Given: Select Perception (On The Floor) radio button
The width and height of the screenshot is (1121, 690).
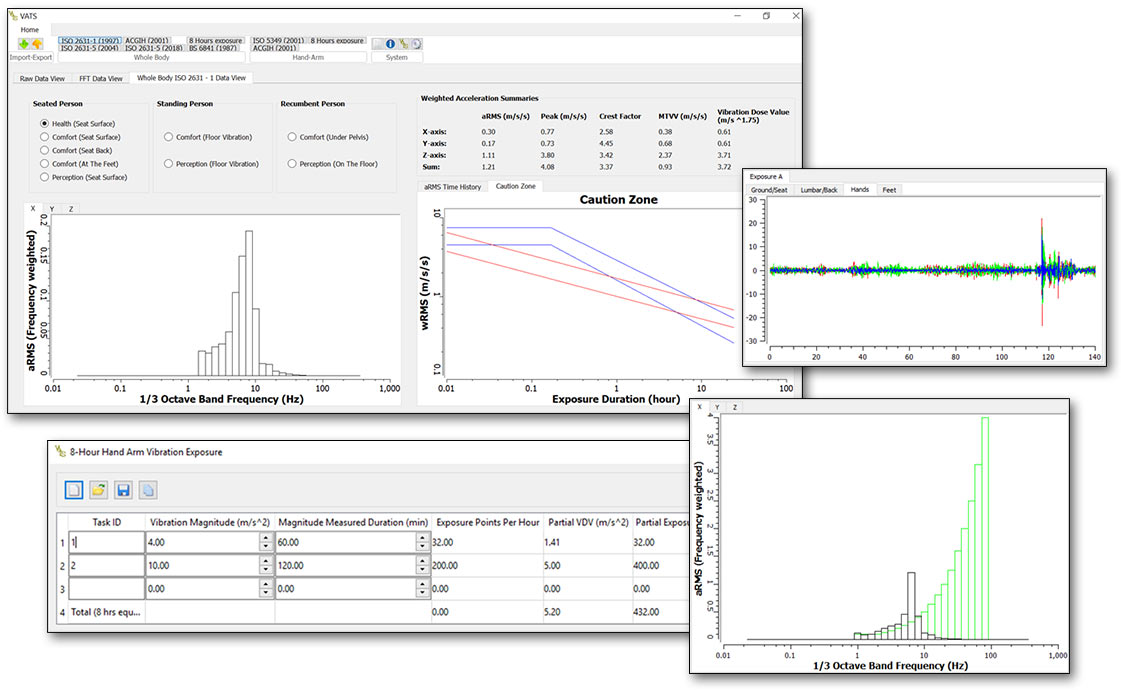Looking at the screenshot, I should click(x=292, y=164).
